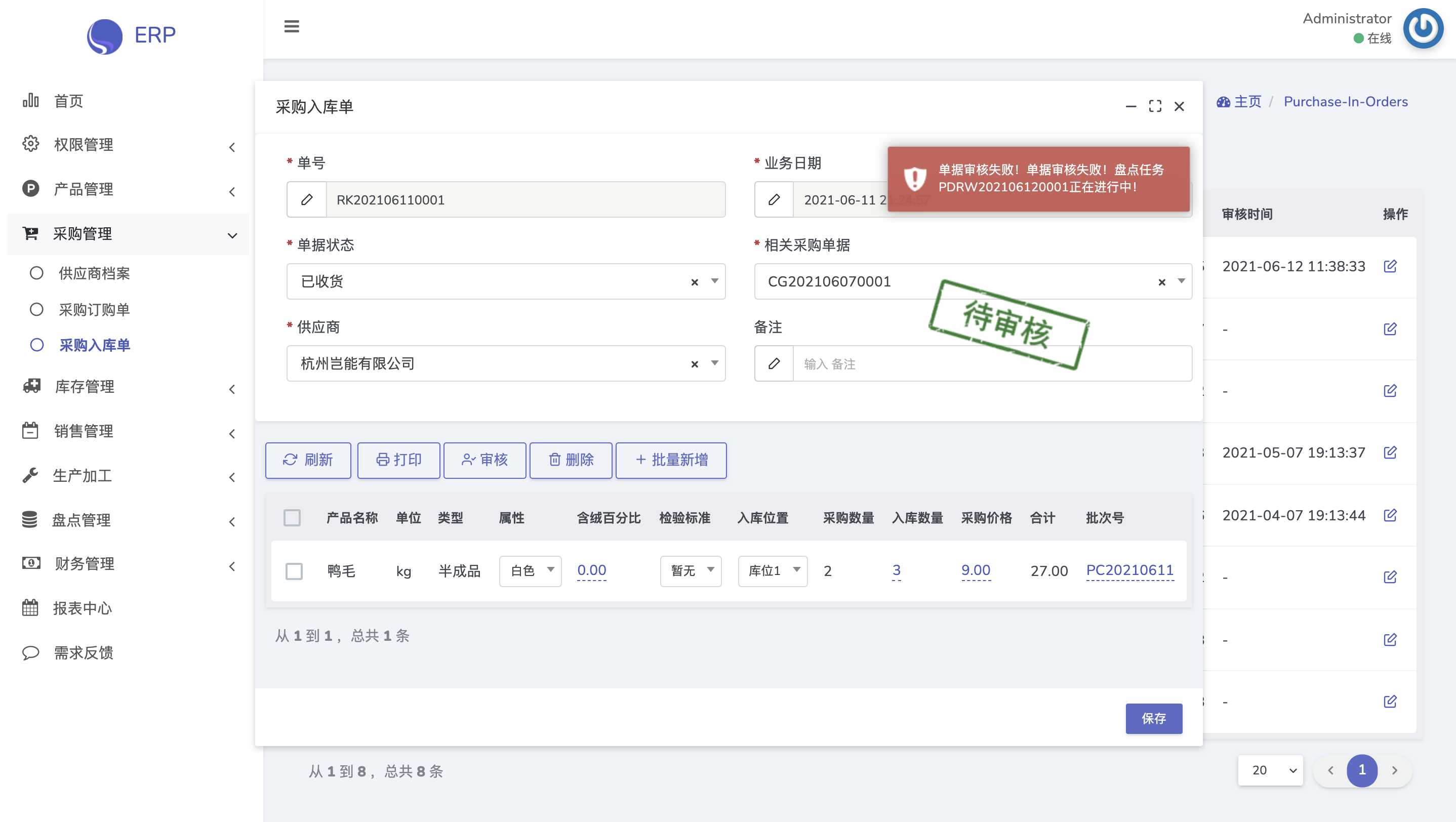This screenshot has width=1456, height=822.
Task: Click the edit icon for 2021-06-12 11:38:33 row
Action: [x=1390, y=266]
